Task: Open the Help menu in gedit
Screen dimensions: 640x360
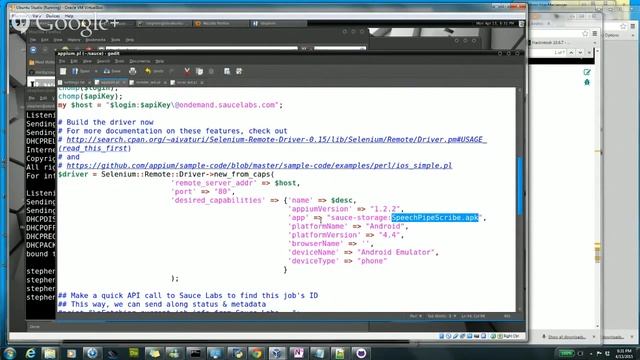Action: click(160, 61)
